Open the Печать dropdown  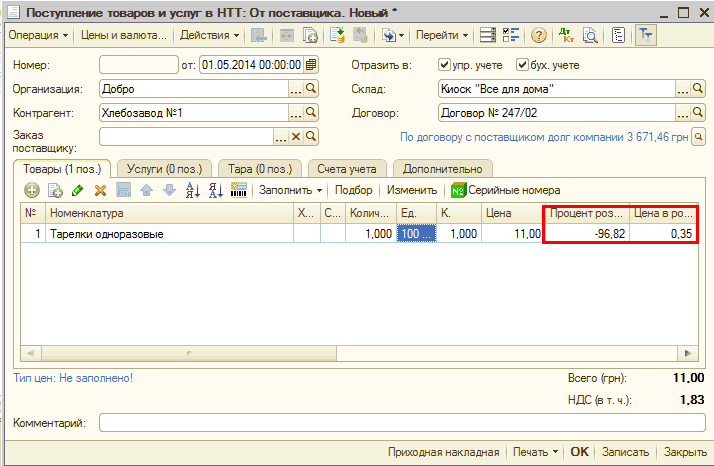pyautogui.click(x=535, y=452)
